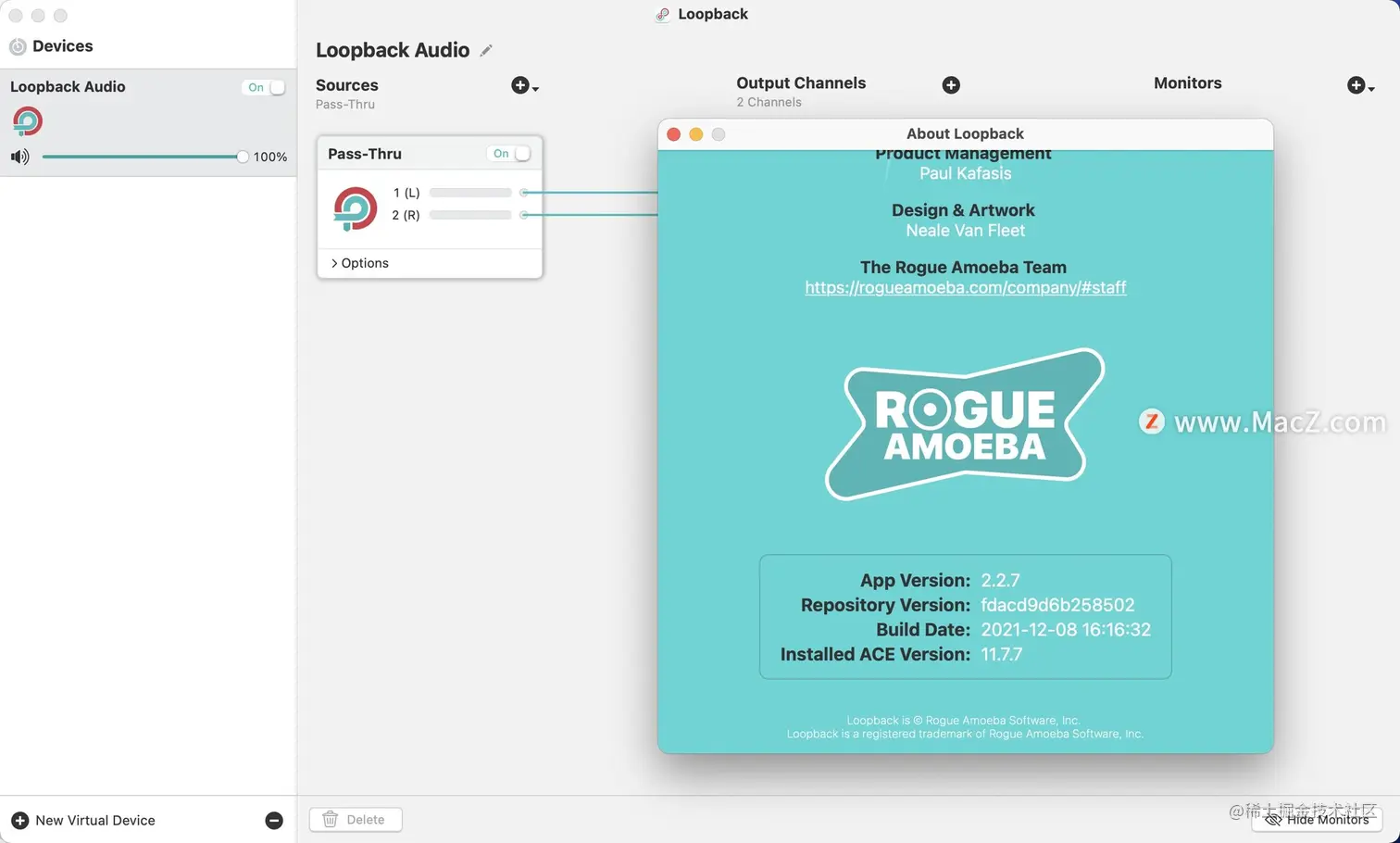This screenshot has height=843, width=1400.
Task: Click Repository Version value fdacd9d6b258502
Action: click(1057, 605)
